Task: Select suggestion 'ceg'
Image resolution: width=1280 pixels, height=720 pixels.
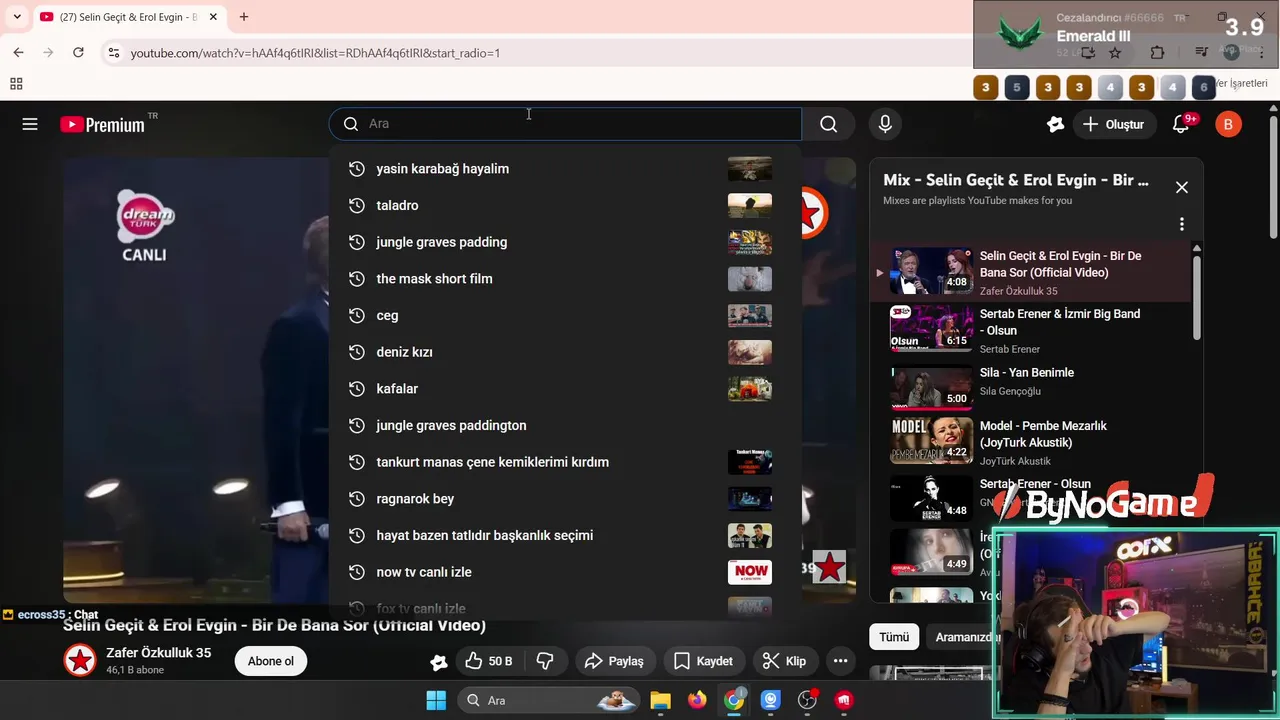Action: [x=565, y=315]
